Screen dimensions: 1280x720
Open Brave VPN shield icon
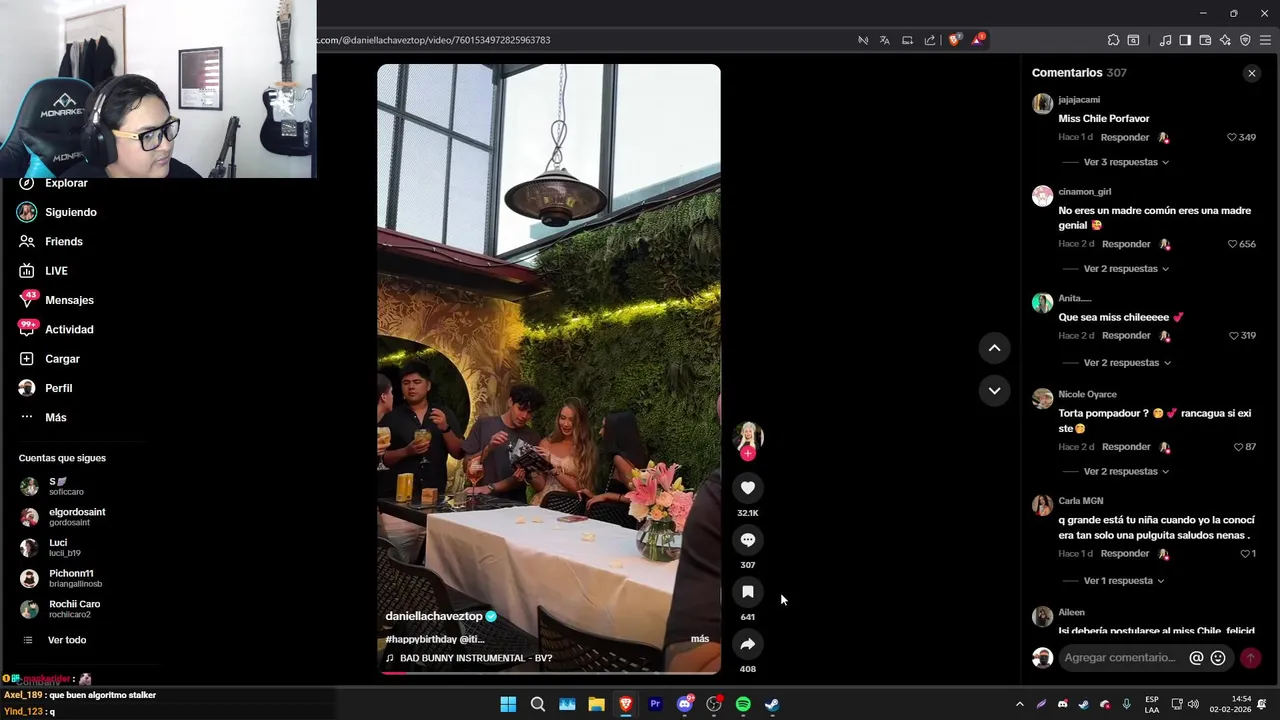[x=1245, y=40]
